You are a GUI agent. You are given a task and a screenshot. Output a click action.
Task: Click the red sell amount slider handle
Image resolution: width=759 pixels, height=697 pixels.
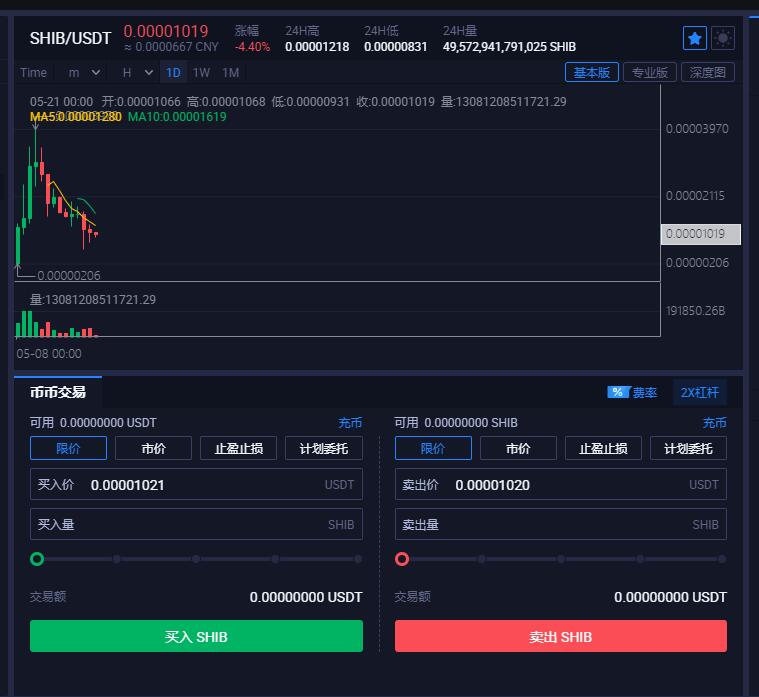402,559
